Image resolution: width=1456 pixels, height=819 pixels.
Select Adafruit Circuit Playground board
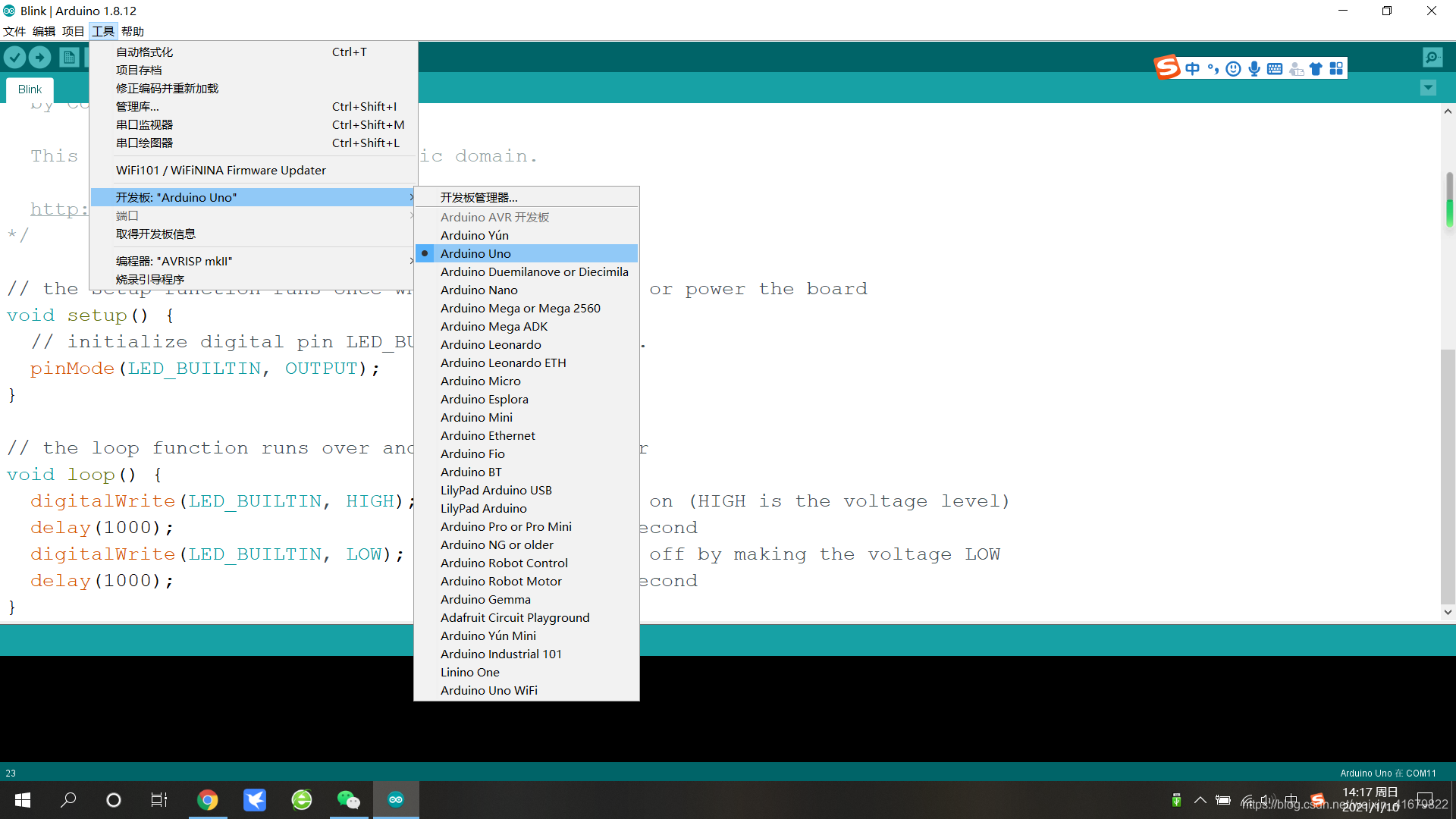[x=526, y=617]
